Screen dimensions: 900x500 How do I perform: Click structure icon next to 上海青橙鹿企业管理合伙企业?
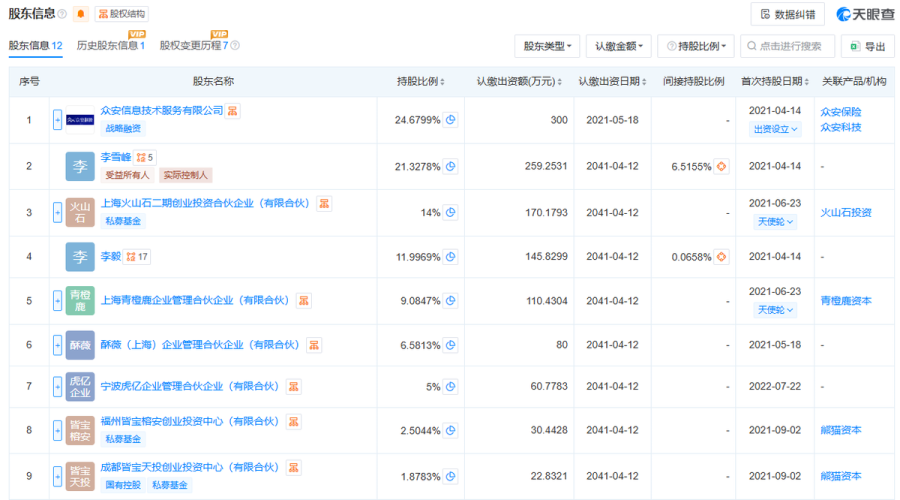304,300
